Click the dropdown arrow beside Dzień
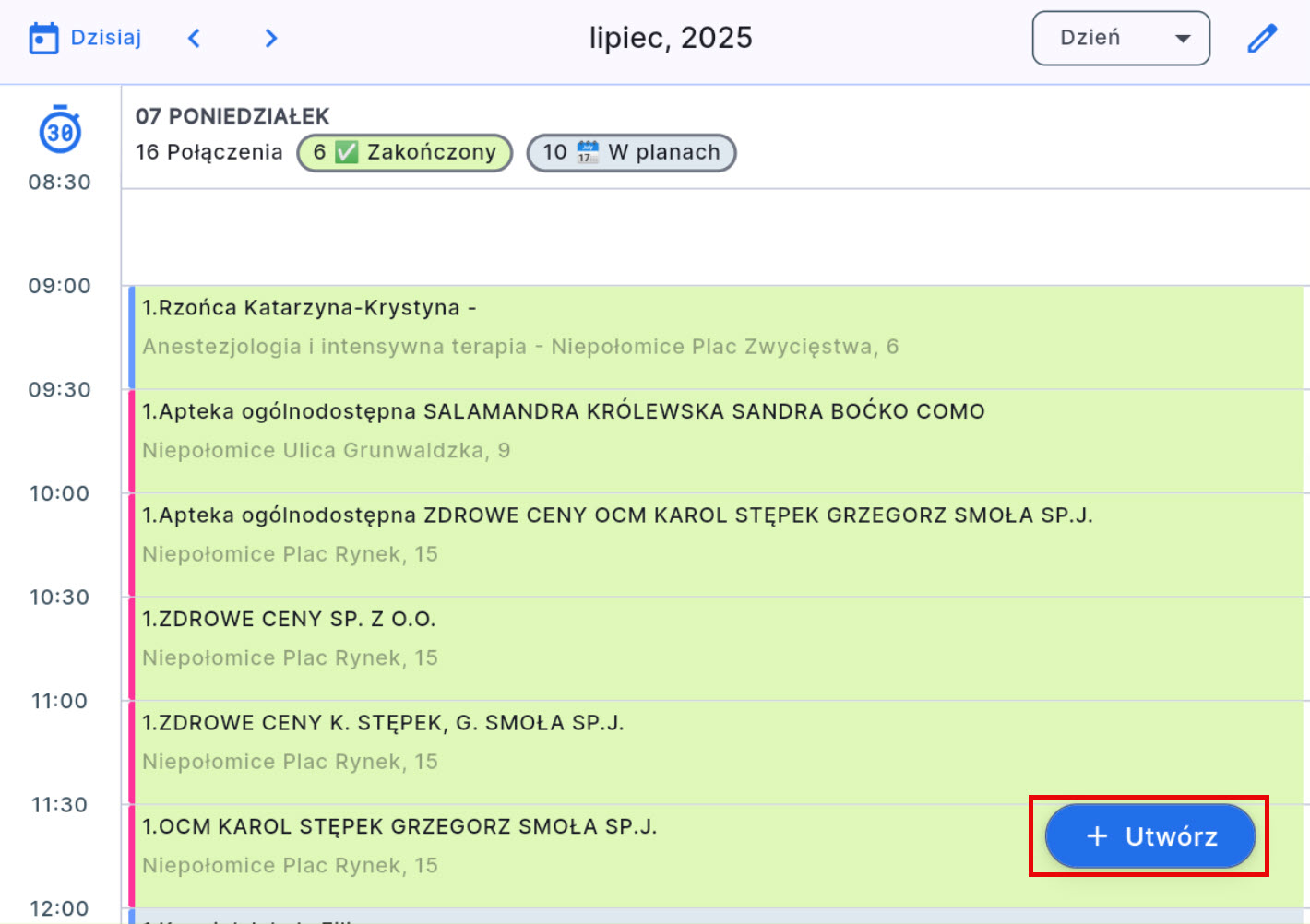The height and width of the screenshot is (924, 1310). pos(1182,39)
